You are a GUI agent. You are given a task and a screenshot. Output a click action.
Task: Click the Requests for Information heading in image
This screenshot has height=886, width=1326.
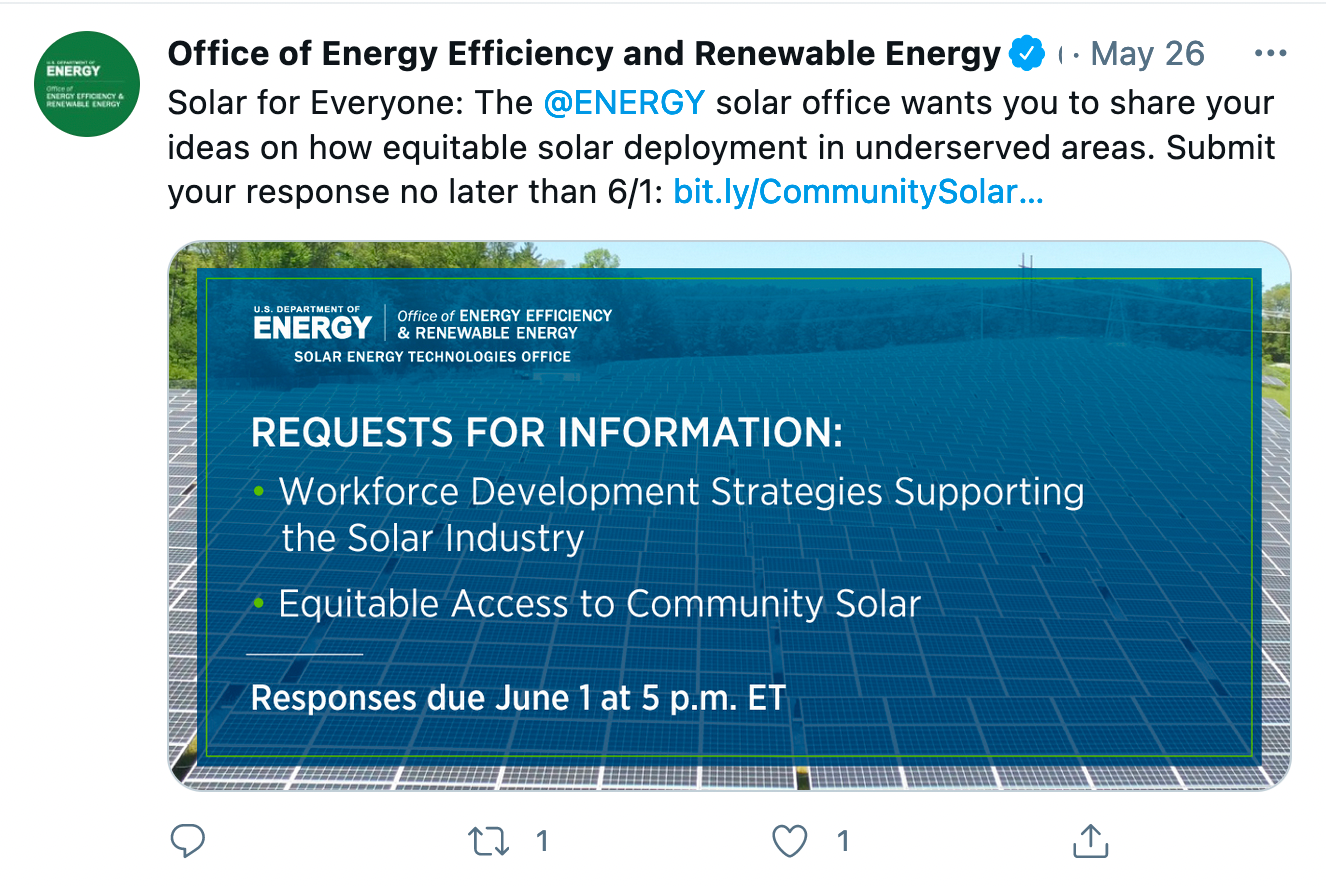[547, 432]
